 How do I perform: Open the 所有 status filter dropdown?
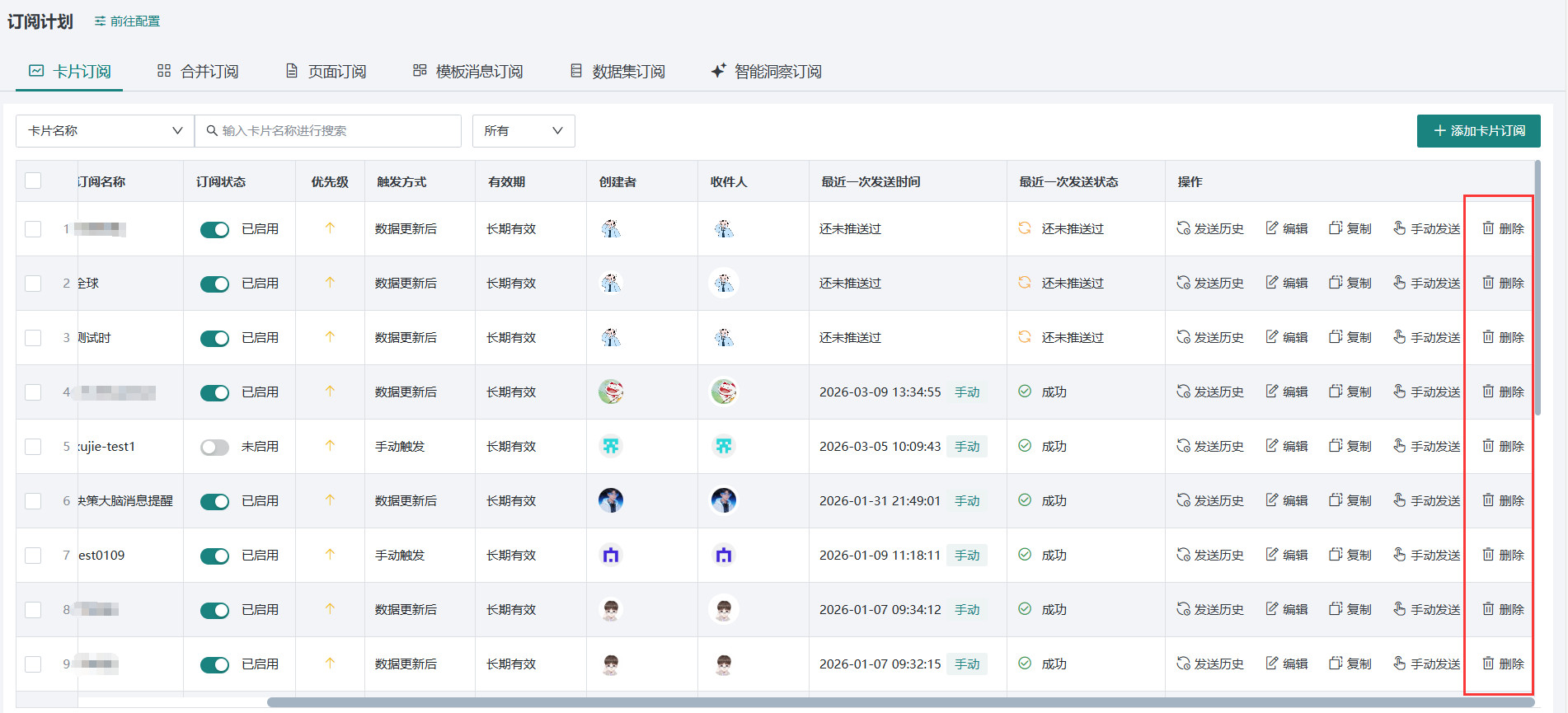point(523,131)
